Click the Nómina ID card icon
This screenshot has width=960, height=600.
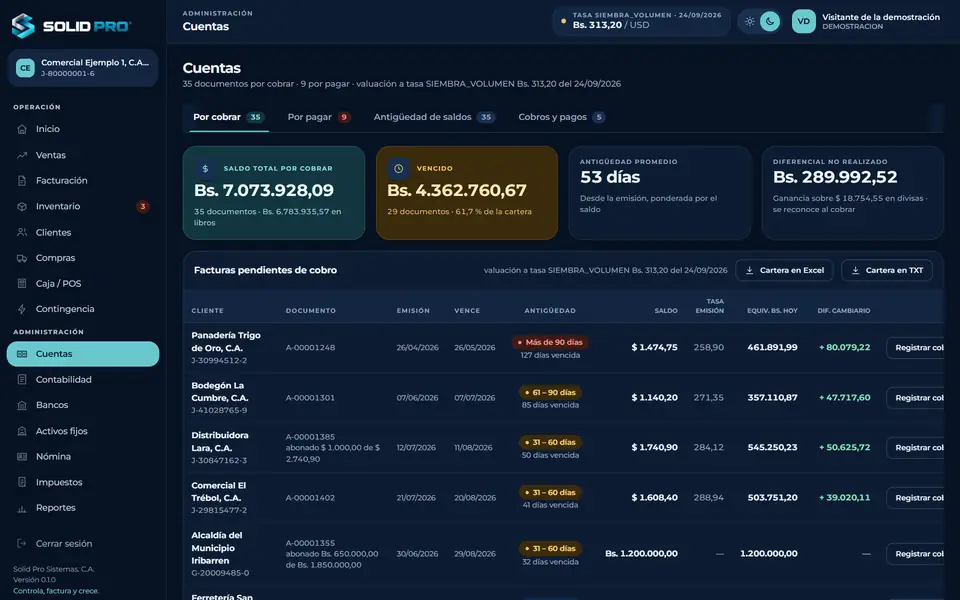22,457
